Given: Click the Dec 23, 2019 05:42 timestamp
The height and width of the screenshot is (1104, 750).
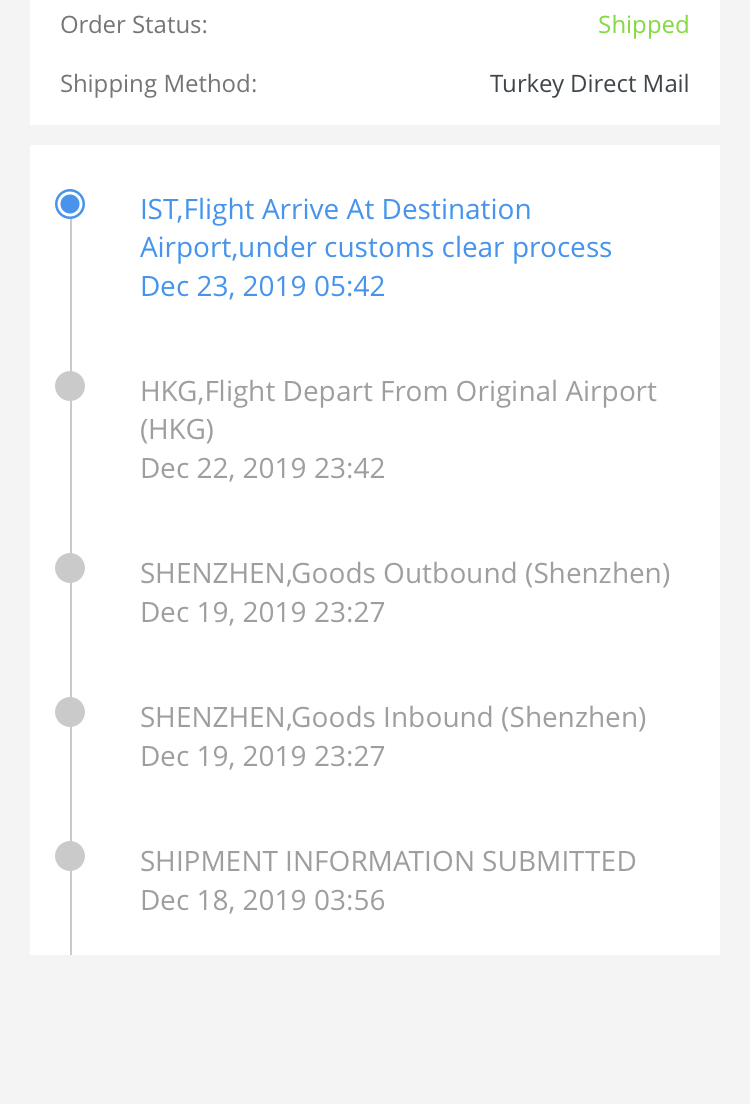Looking at the screenshot, I should tap(262, 287).
